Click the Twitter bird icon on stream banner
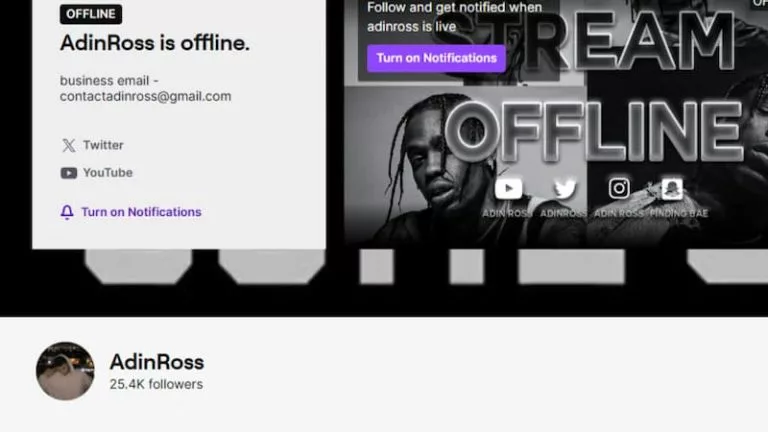 pyautogui.click(x=564, y=189)
